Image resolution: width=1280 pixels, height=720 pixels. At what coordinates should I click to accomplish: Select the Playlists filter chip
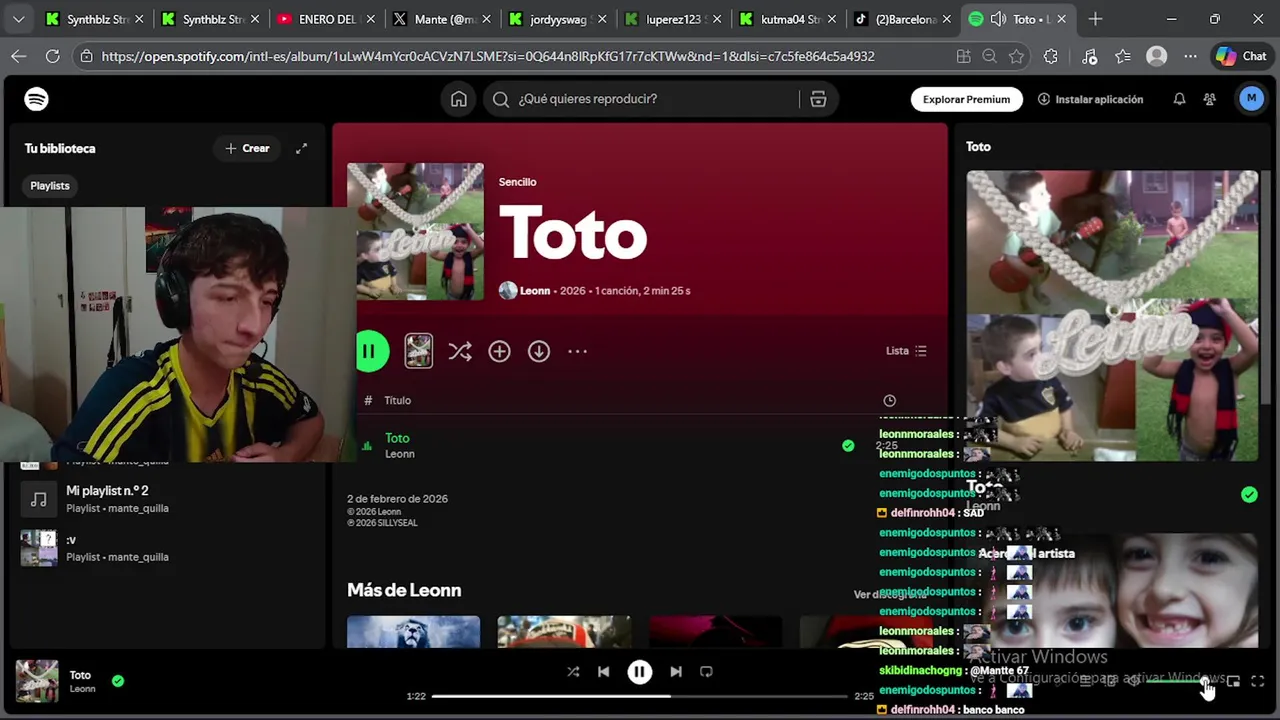[50, 185]
